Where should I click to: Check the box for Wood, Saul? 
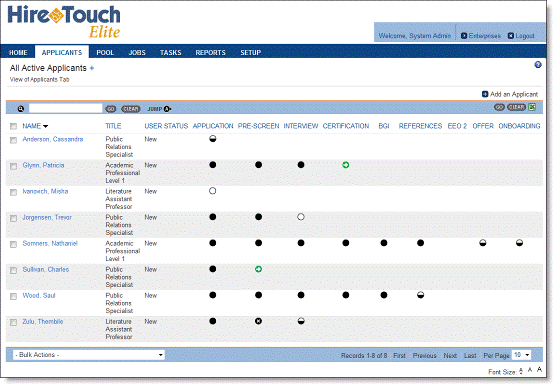coord(13,297)
